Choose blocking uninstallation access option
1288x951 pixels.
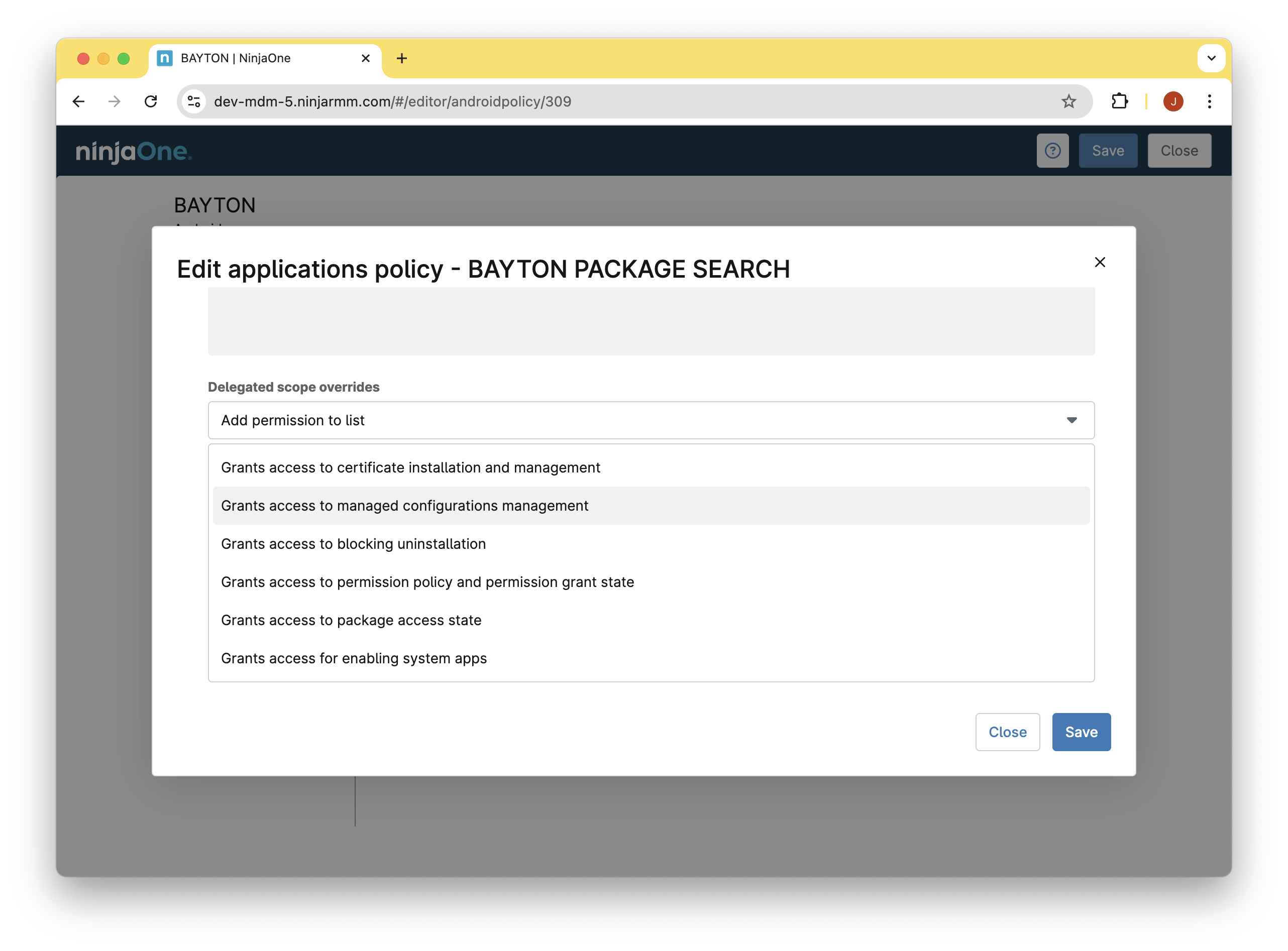[x=651, y=544]
